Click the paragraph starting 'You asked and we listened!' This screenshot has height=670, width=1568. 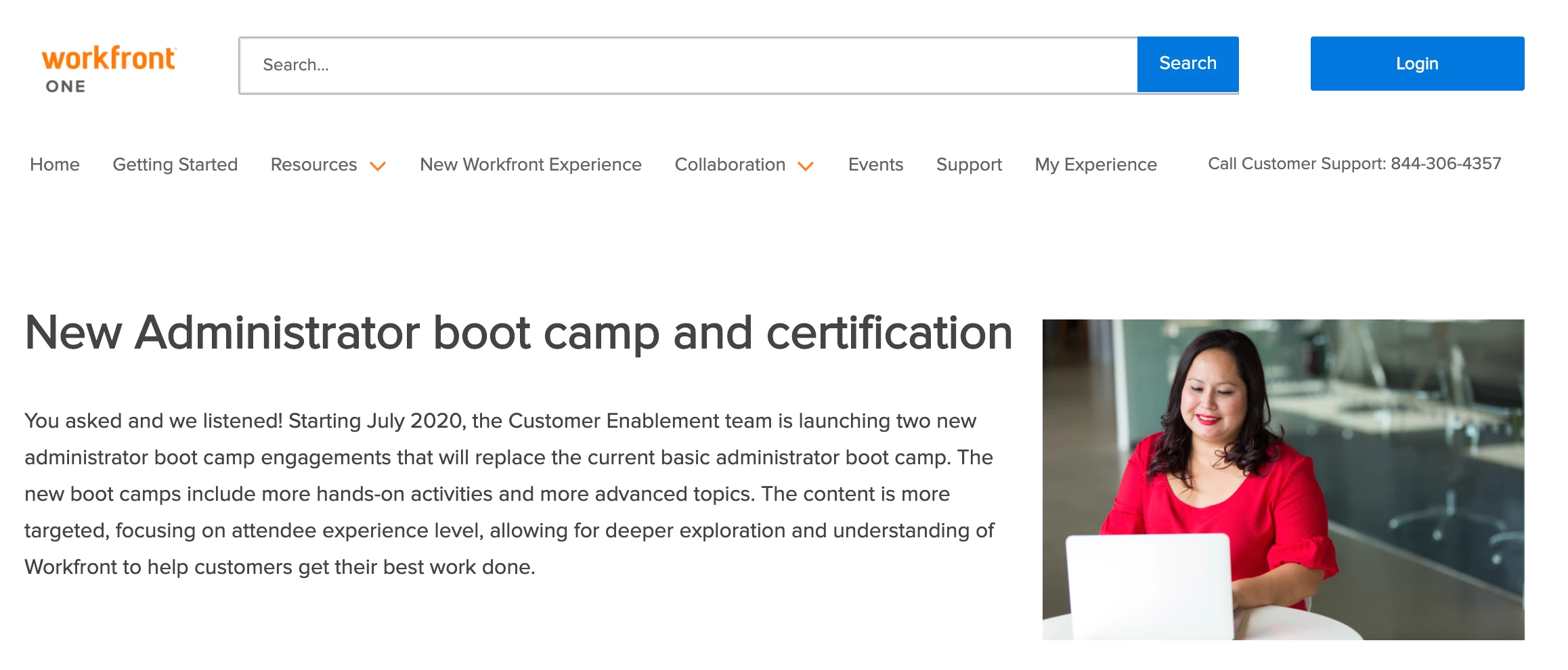pos(510,493)
